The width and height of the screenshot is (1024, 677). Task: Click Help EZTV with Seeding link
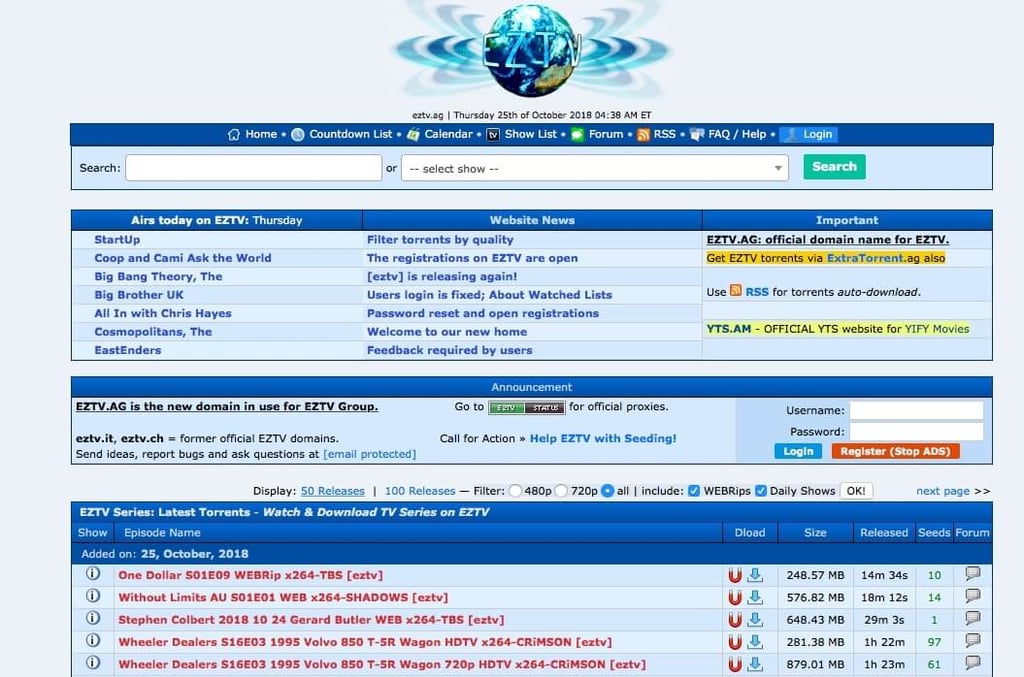[603, 439]
